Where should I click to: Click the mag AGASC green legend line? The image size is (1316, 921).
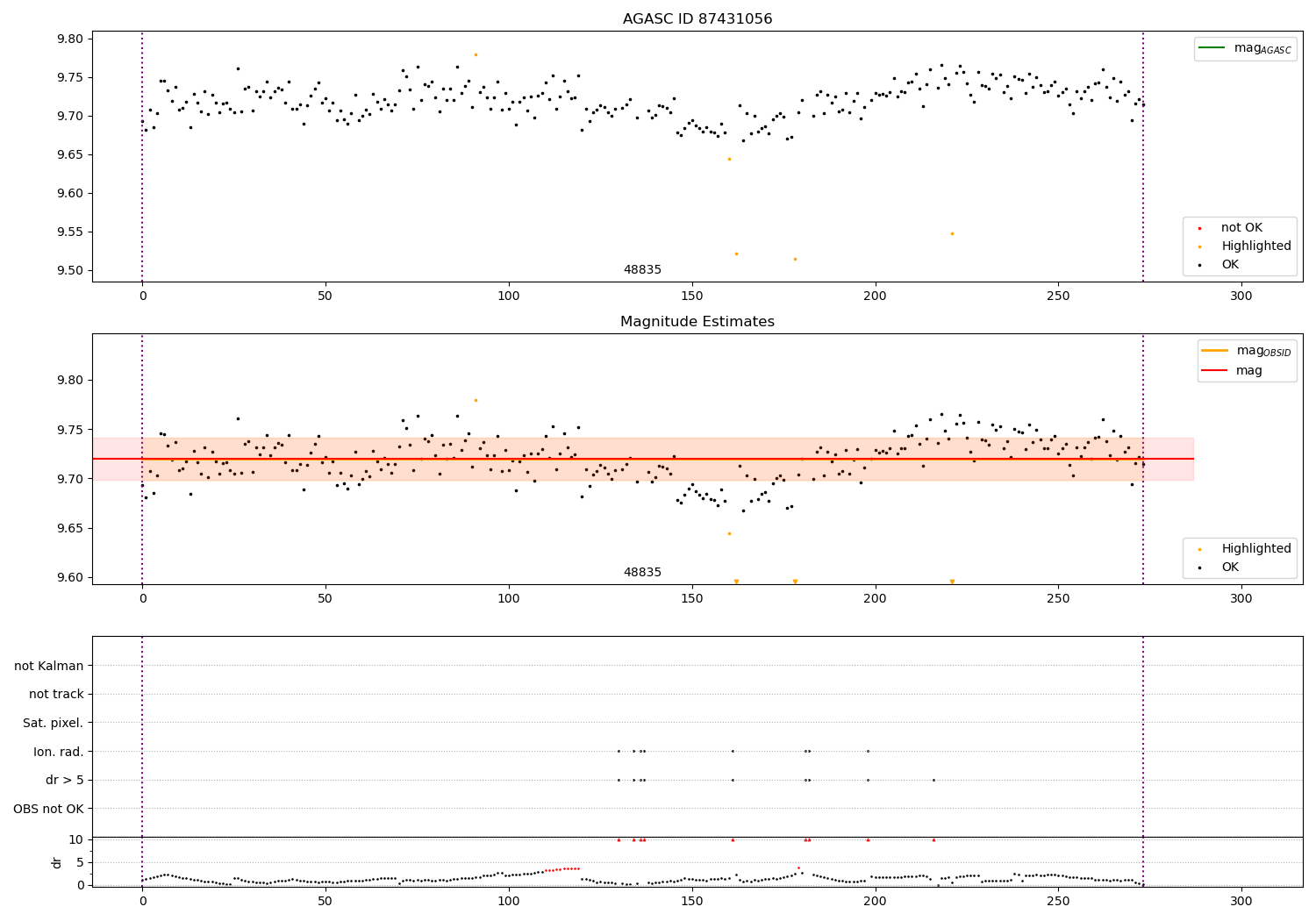[x=1212, y=48]
